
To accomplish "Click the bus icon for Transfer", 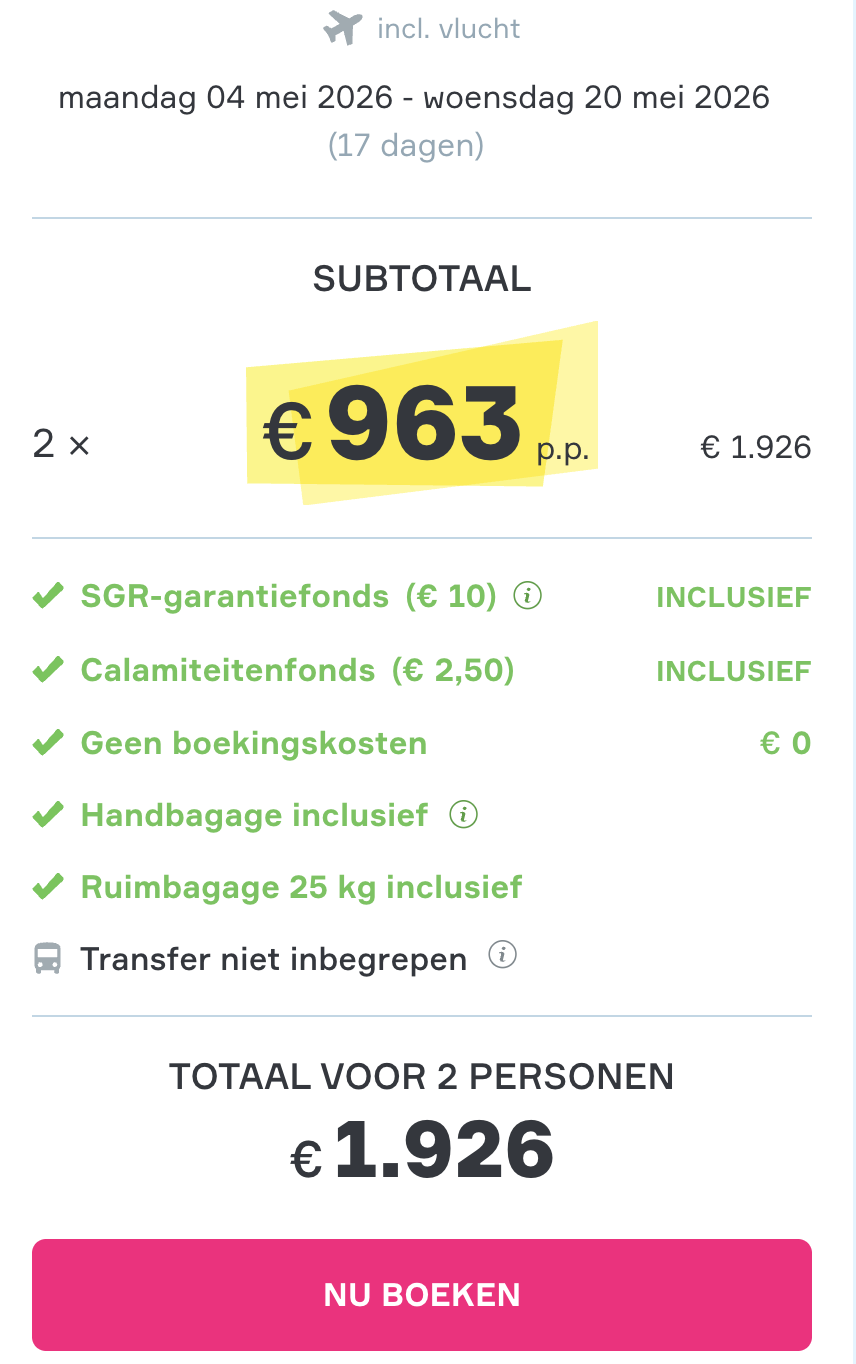I will coord(47,959).
